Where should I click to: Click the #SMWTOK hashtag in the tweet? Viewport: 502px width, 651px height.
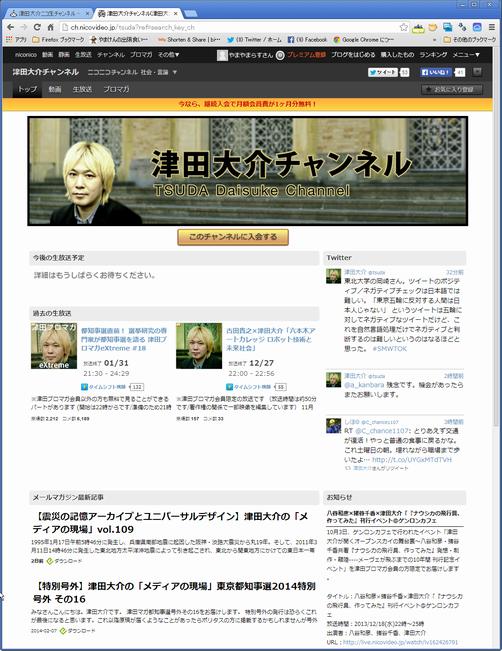pyautogui.click(x=389, y=349)
